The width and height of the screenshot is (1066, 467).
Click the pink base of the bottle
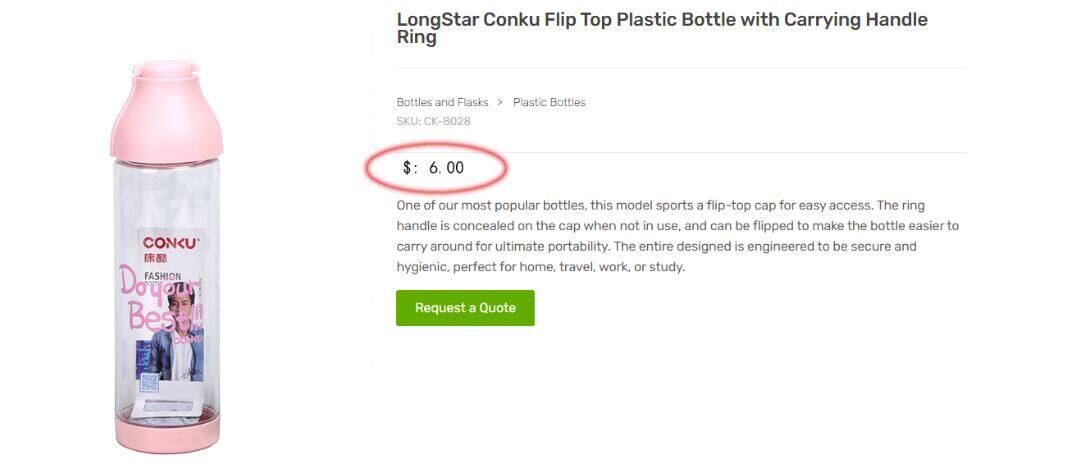[167, 433]
